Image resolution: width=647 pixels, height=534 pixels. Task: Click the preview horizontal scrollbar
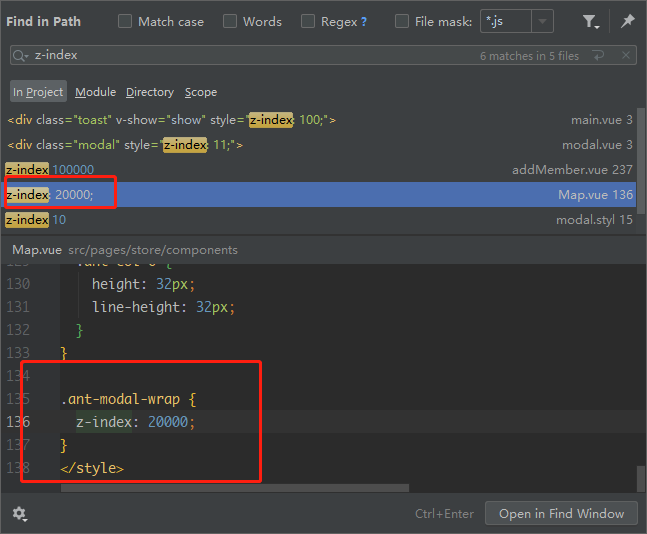(x=235, y=488)
